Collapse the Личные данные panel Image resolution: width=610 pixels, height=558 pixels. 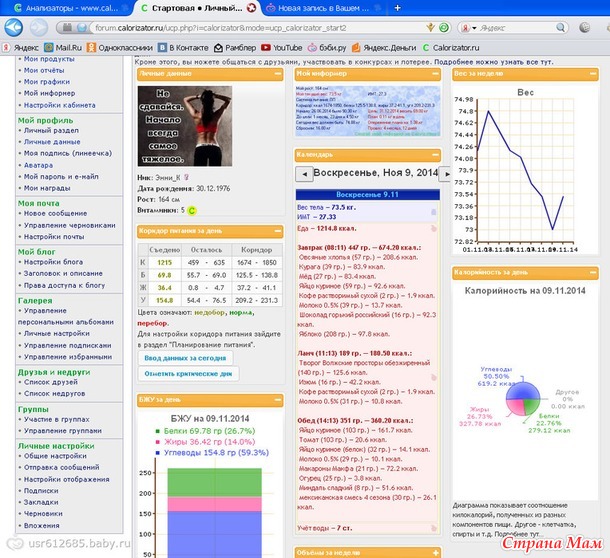278,74
